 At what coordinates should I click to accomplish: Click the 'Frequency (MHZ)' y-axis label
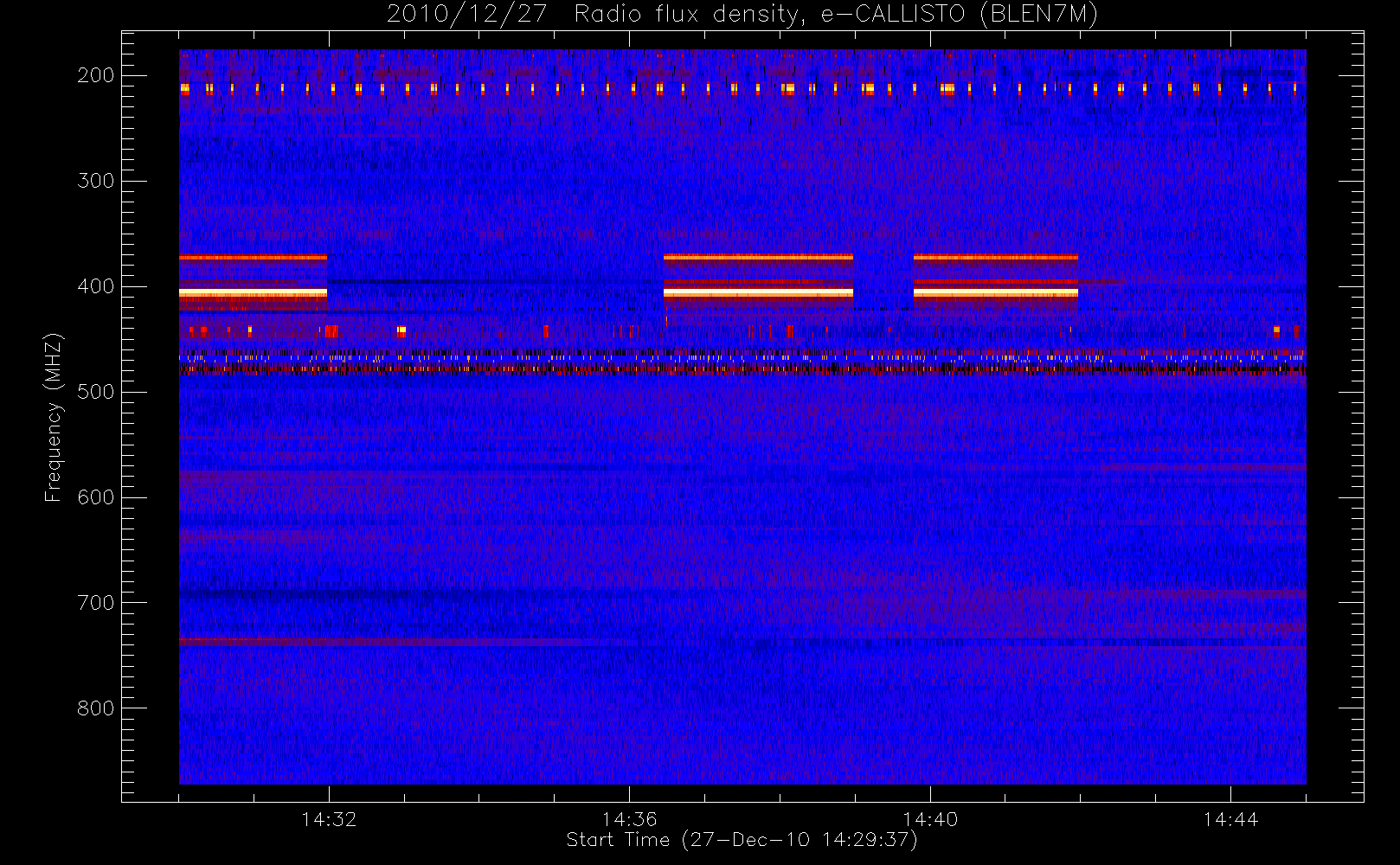click(x=54, y=417)
